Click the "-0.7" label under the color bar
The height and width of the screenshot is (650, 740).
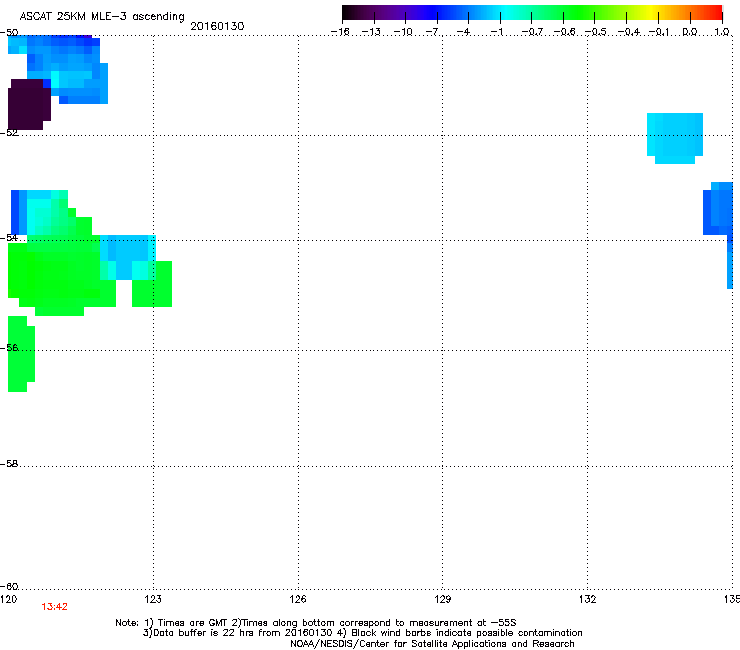[x=532, y=32]
